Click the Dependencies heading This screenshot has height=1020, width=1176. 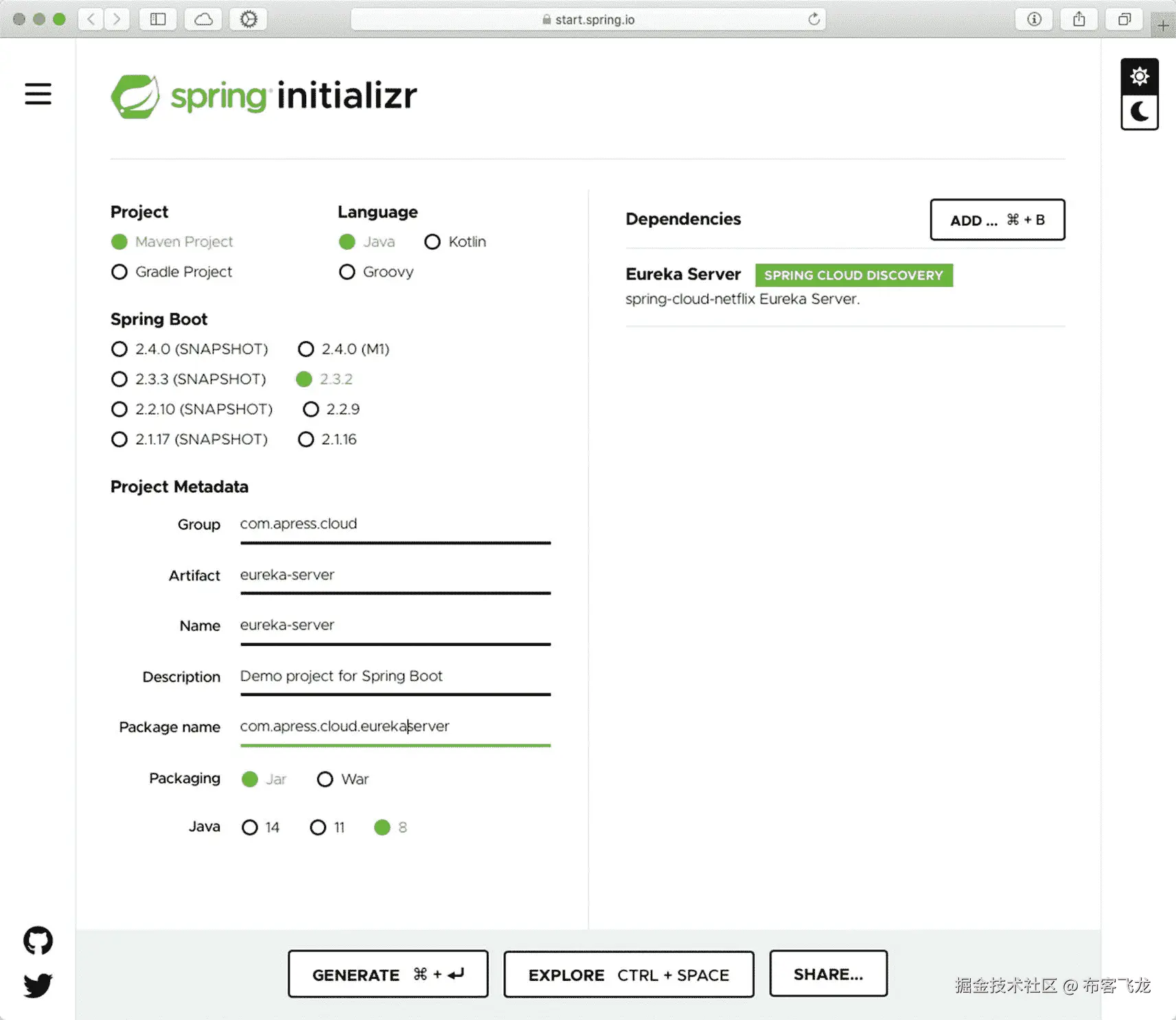(x=683, y=219)
